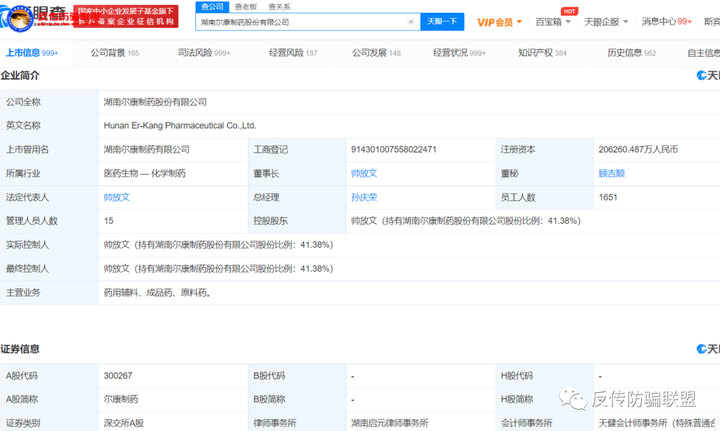The width and height of the screenshot is (720, 431).
Task: Open 消息中心 notifications
Action: (666, 22)
